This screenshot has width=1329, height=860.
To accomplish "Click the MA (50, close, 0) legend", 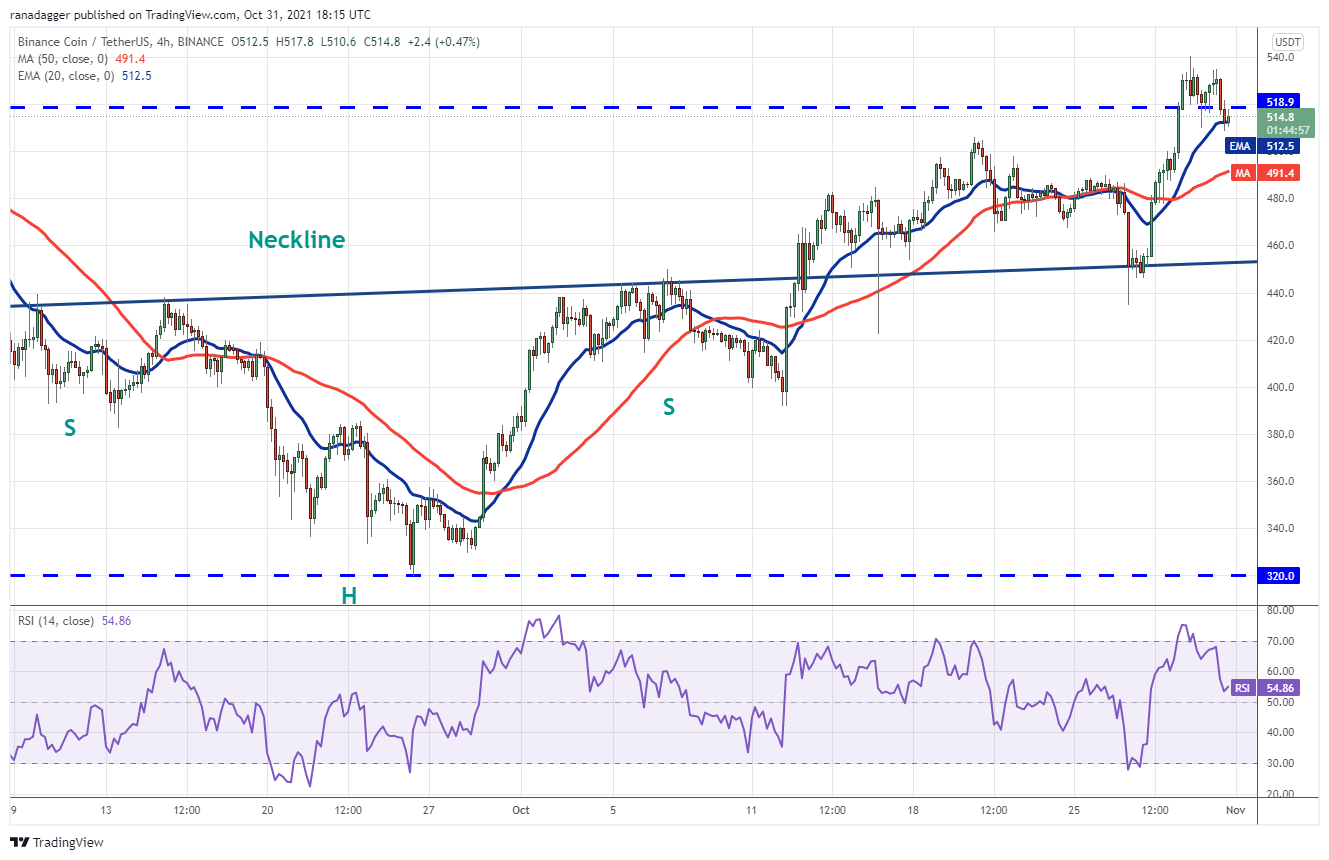I will point(81,59).
